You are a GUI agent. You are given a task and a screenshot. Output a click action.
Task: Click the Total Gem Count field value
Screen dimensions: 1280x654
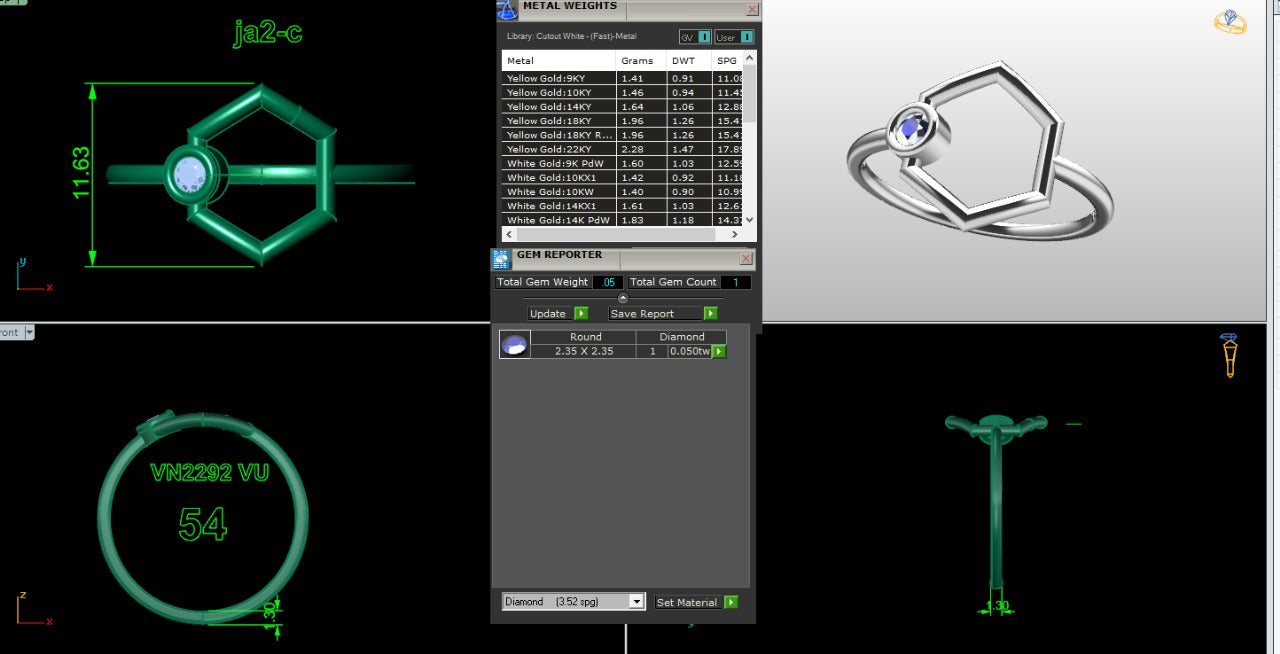736,282
